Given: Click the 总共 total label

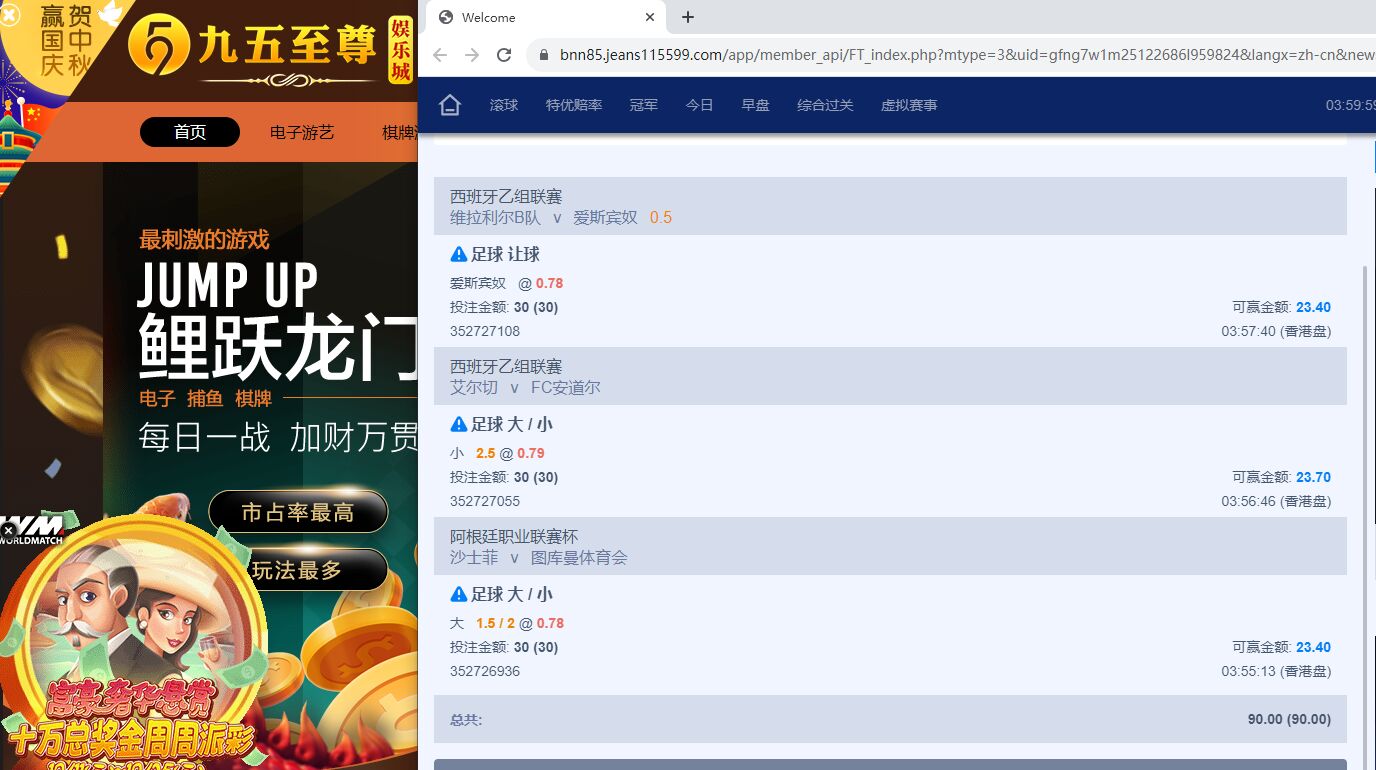Looking at the screenshot, I should click(466, 719).
